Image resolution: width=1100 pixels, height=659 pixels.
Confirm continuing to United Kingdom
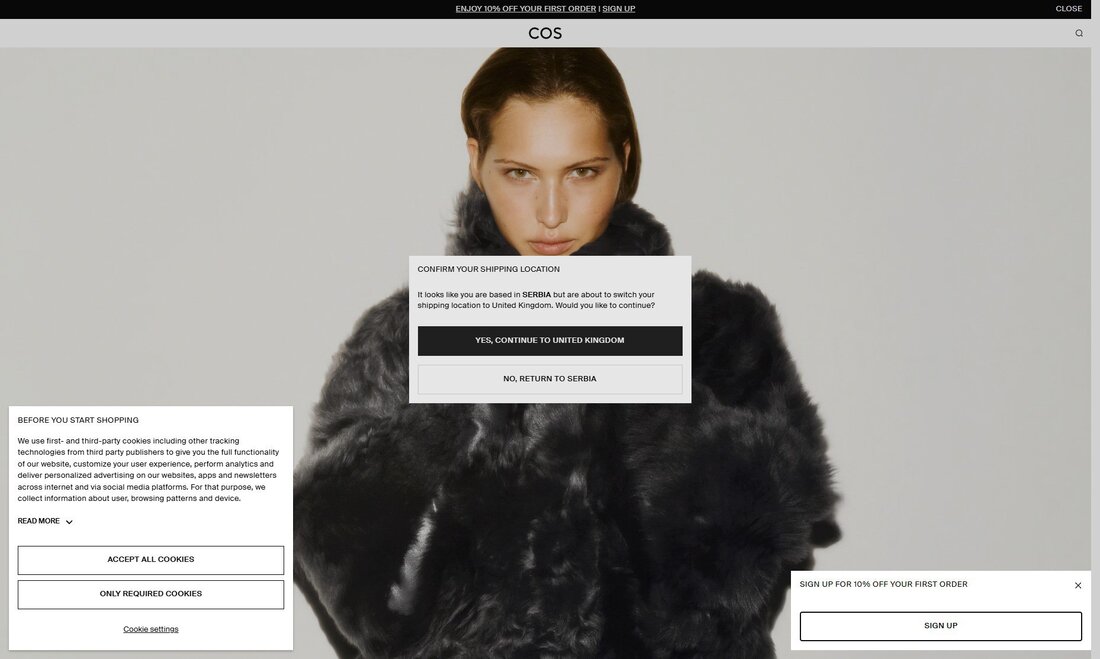[x=550, y=341]
